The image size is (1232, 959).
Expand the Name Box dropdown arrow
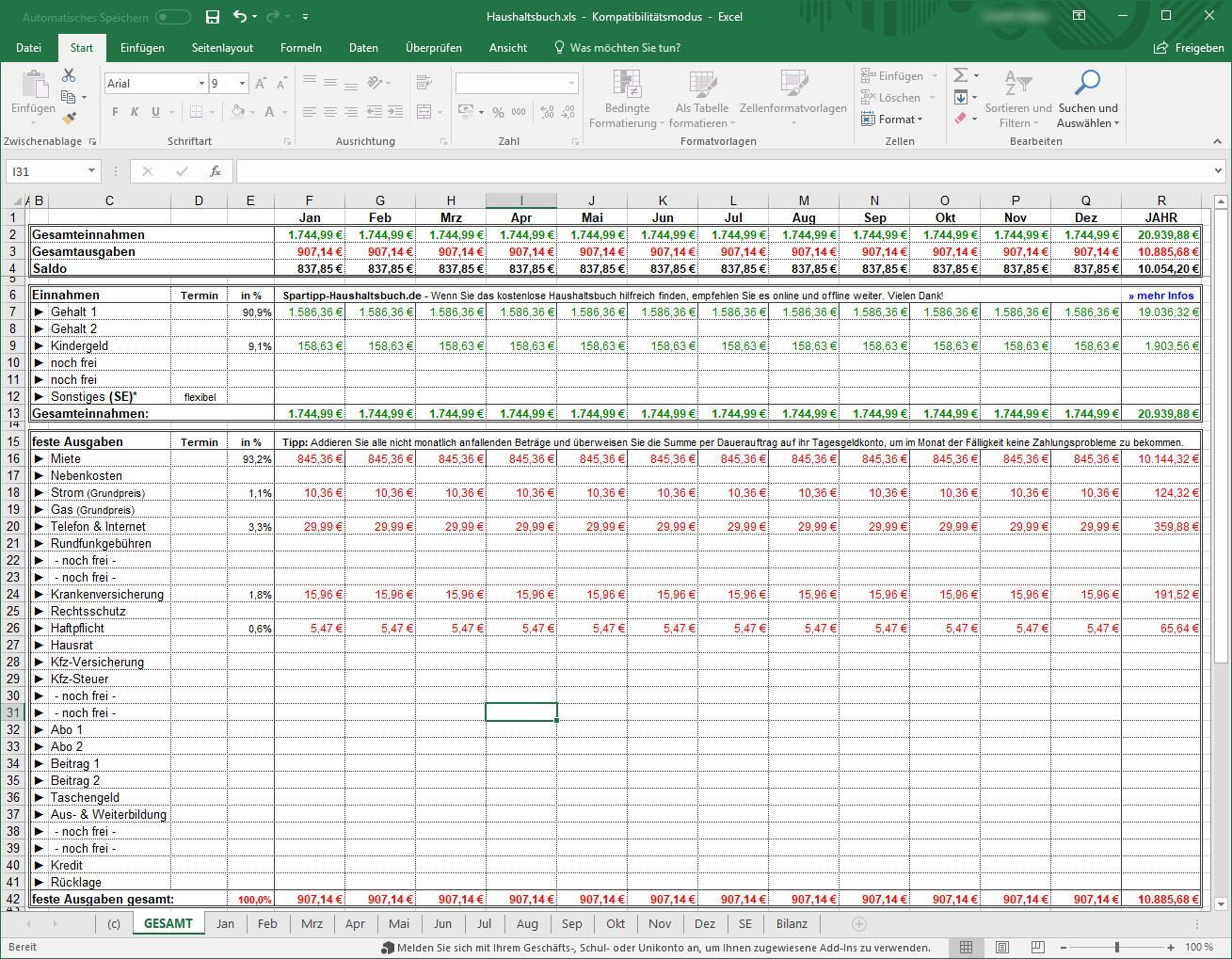pyautogui.click(x=91, y=171)
